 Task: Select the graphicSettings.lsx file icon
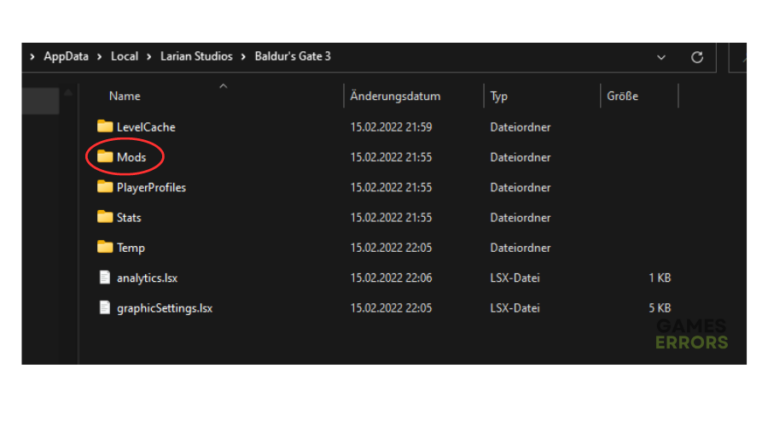click(105, 308)
